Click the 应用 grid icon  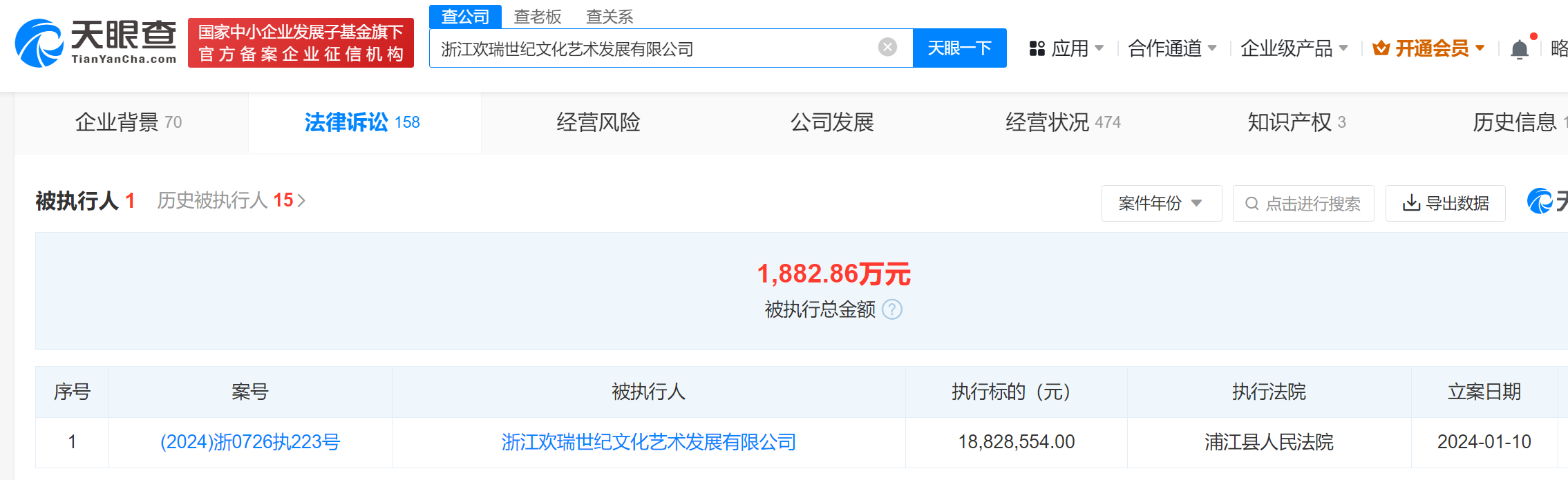pyautogui.click(x=1037, y=48)
